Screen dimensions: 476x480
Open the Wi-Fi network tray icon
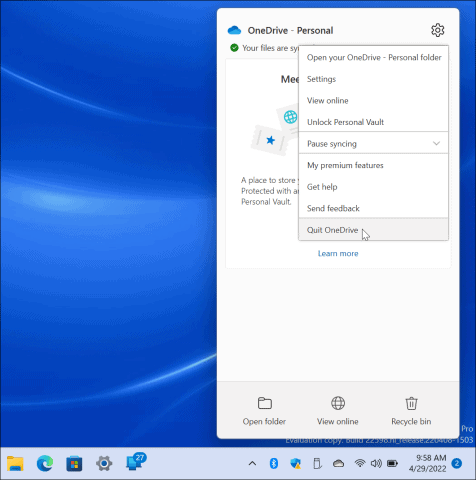tap(360, 463)
